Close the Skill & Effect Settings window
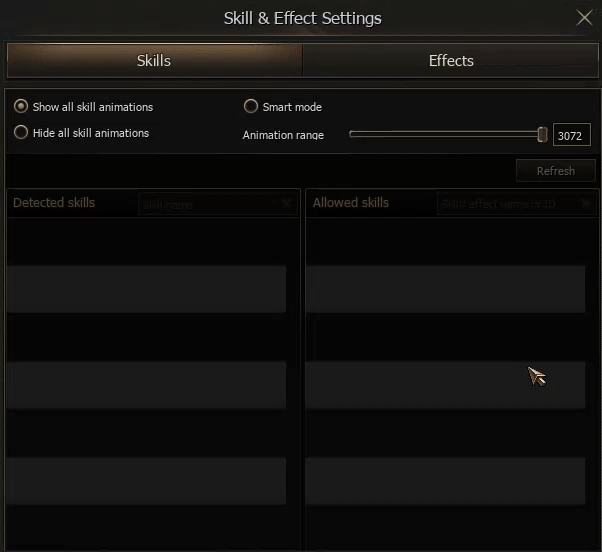This screenshot has width=602, height=552. [585, 17]
